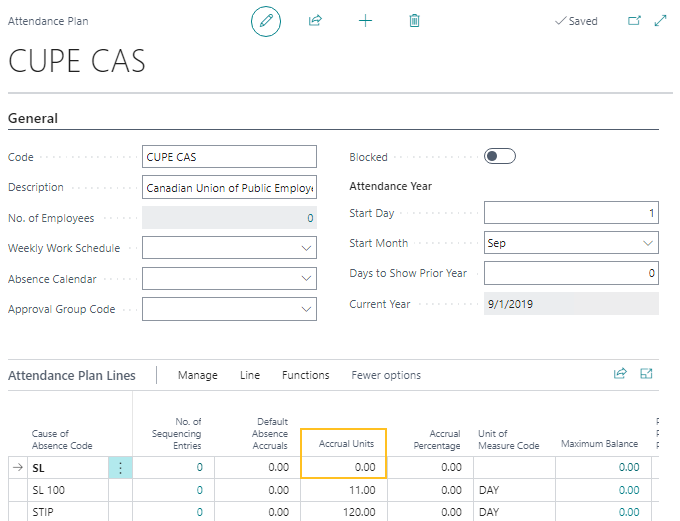Click the Days to Show Prior Year field
This screenshot has width=680, height=521.
coord(571,273)
